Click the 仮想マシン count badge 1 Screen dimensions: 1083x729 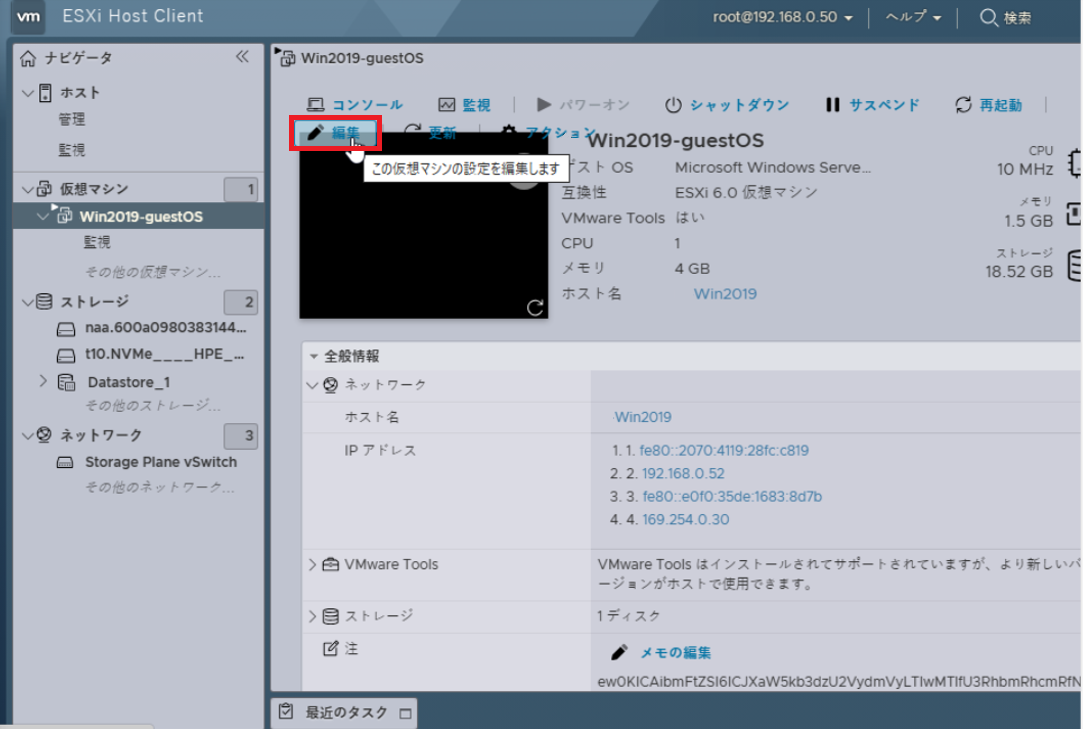(241, 189)
